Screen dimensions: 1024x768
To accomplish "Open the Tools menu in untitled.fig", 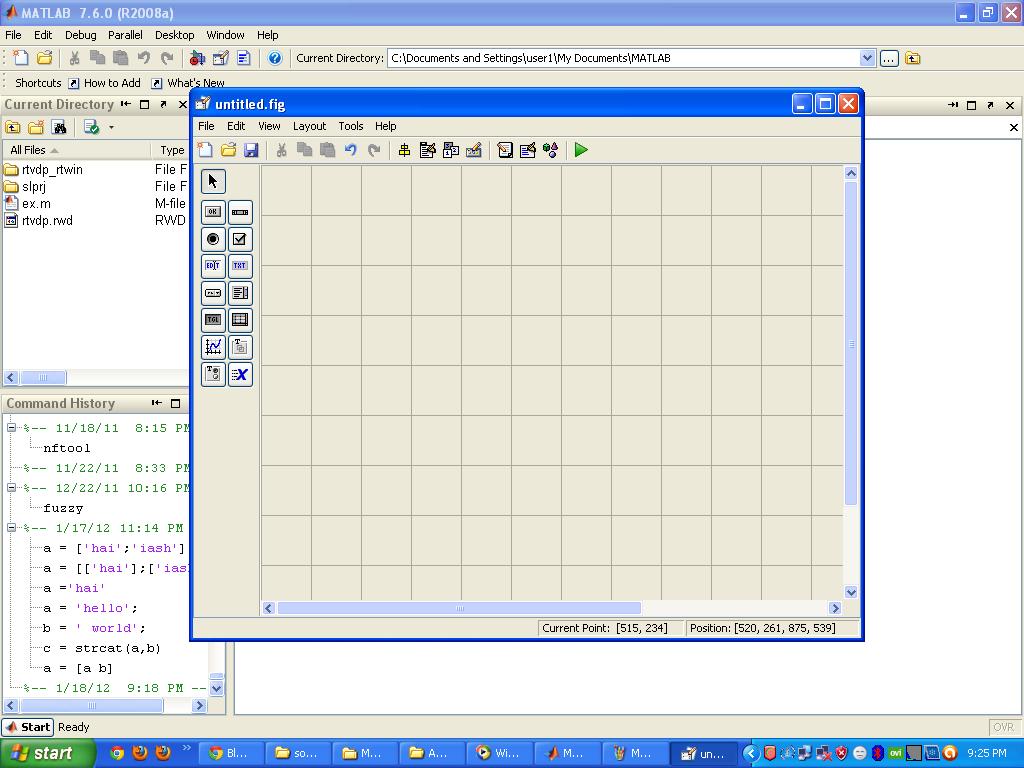I will point(351,126).
